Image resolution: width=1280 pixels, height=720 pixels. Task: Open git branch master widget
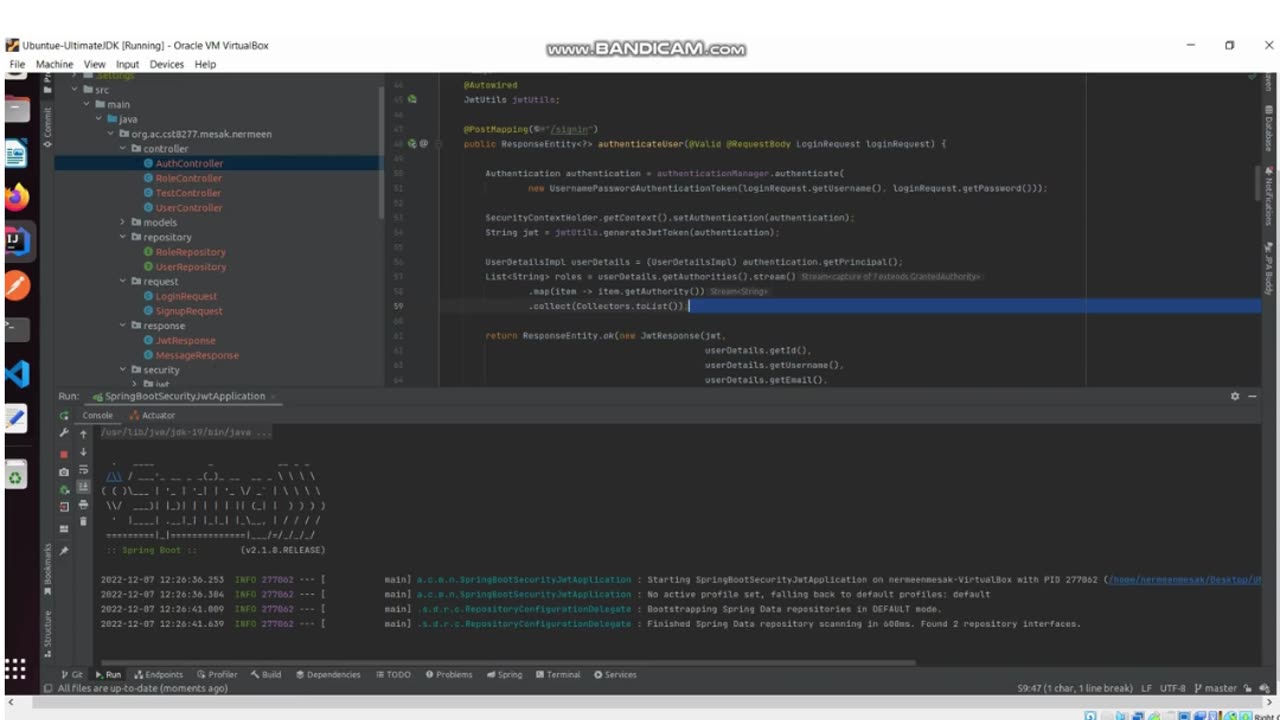click(1215, 688)
